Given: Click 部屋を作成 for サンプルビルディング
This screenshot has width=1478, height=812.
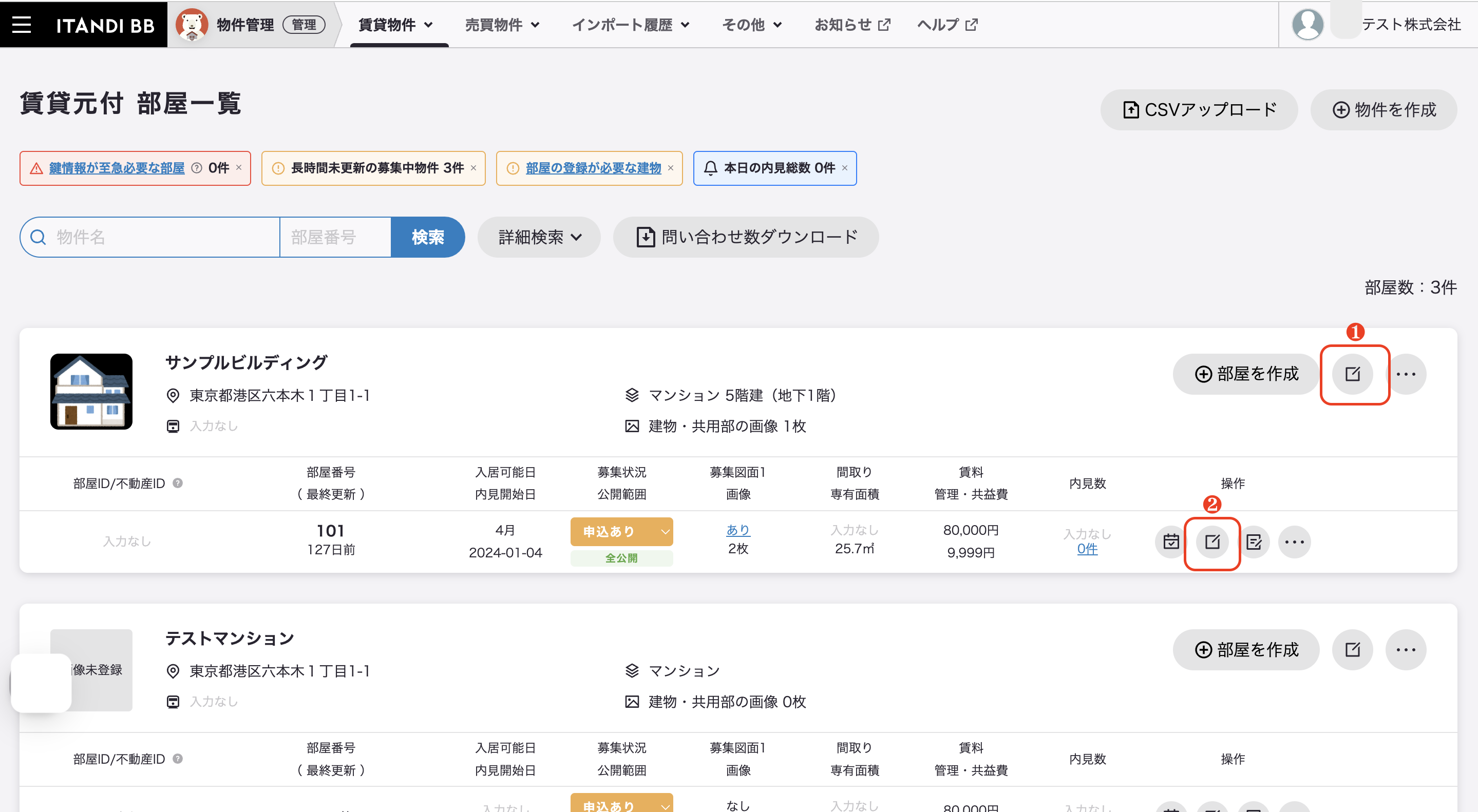Looking at the screenshot, I should (1246, 374).
